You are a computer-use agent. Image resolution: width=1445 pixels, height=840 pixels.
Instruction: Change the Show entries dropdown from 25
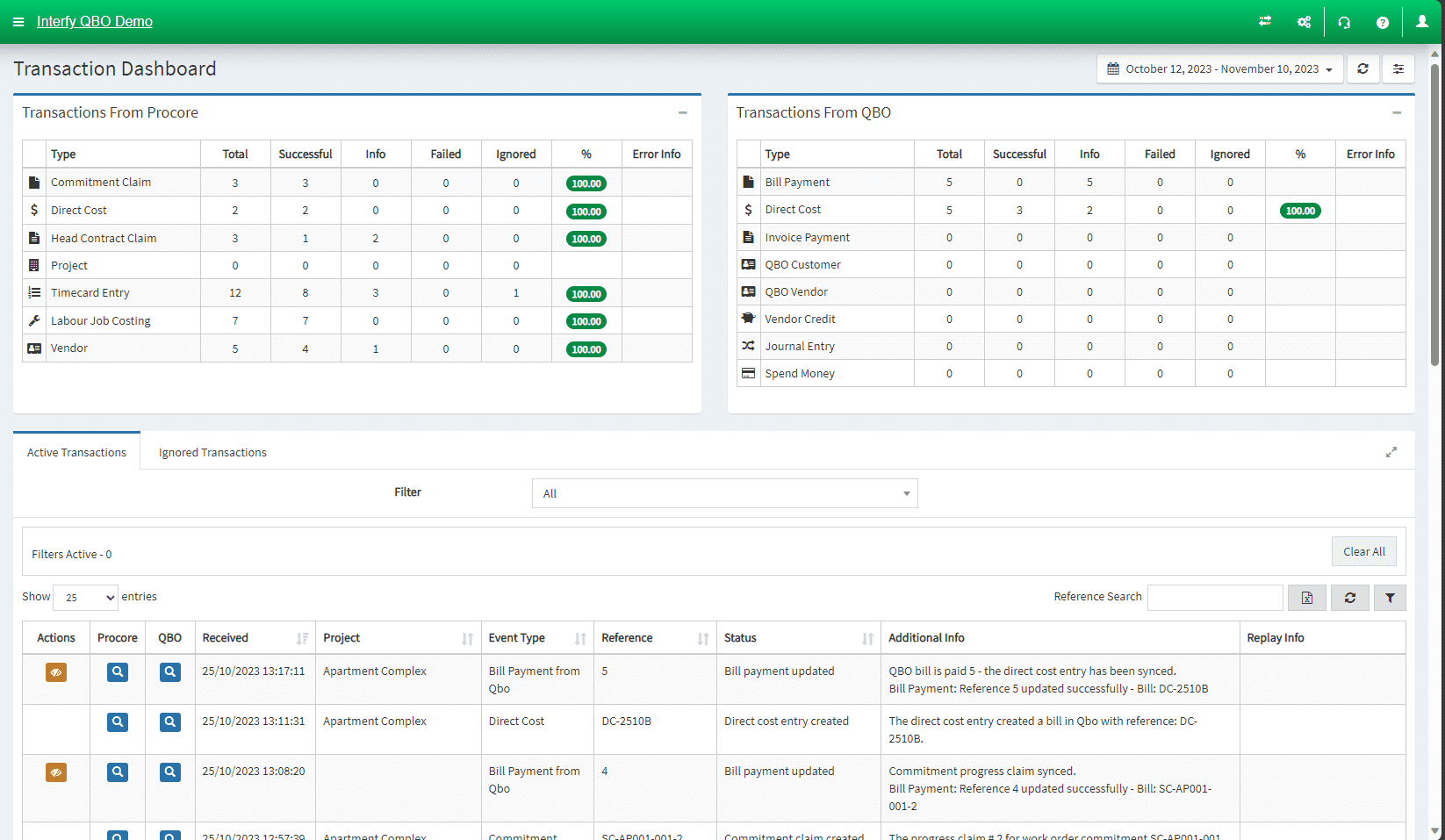click(x=84, y=597)
